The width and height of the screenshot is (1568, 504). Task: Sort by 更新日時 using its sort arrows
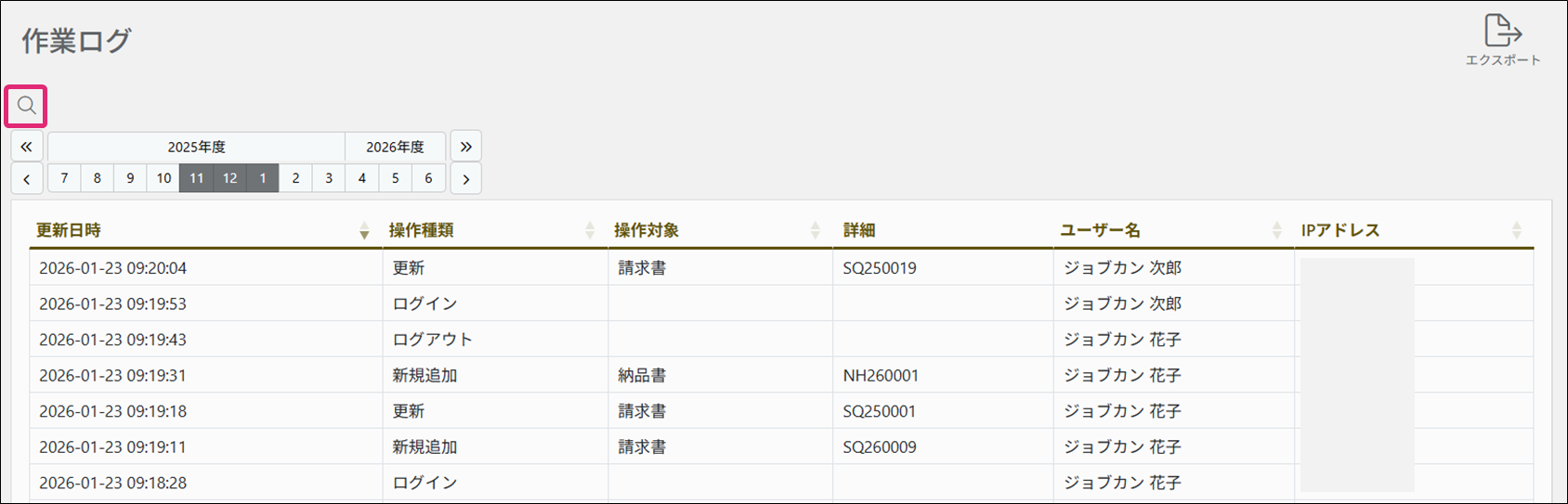tap(364, 231)
